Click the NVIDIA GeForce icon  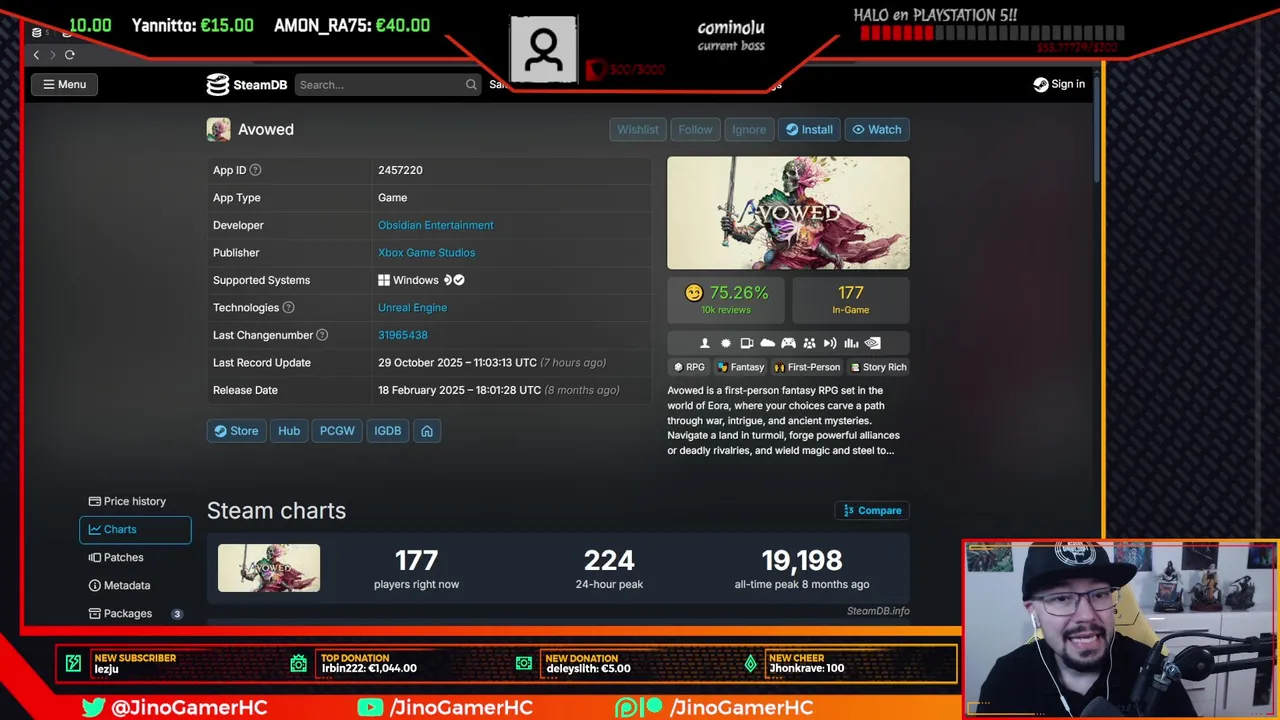point(872,343)
